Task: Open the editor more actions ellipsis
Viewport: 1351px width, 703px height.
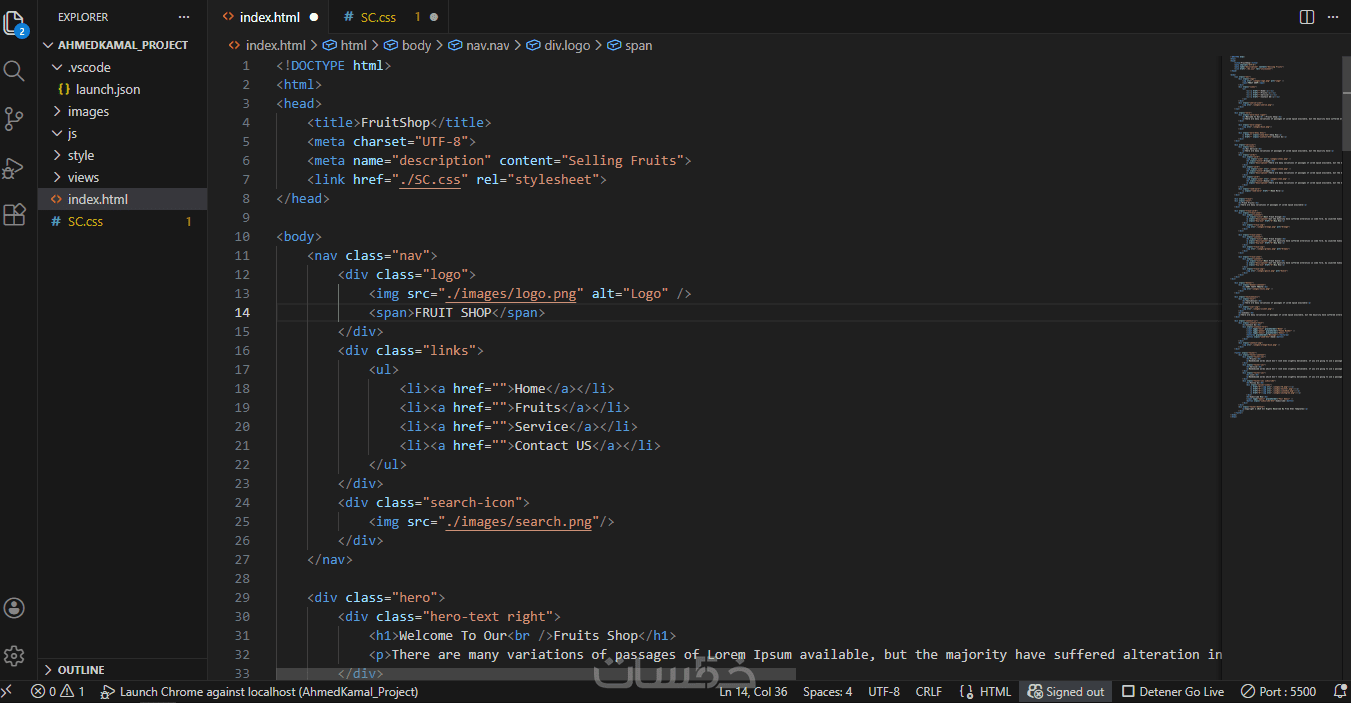Action: click(x=1333, y=17)
